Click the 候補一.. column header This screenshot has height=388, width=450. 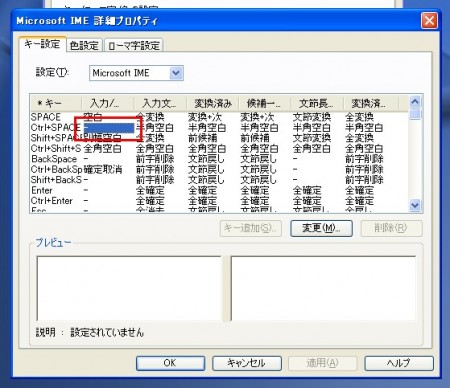point(265,103)
